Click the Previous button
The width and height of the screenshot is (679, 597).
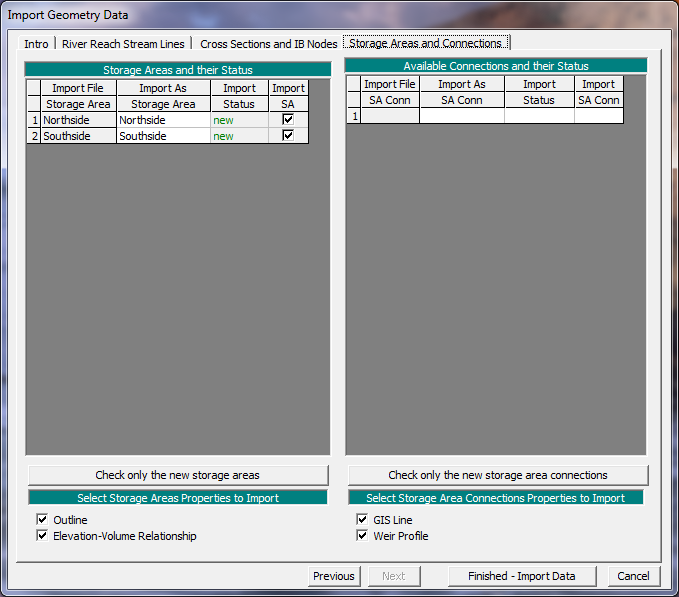pos(333,576)
